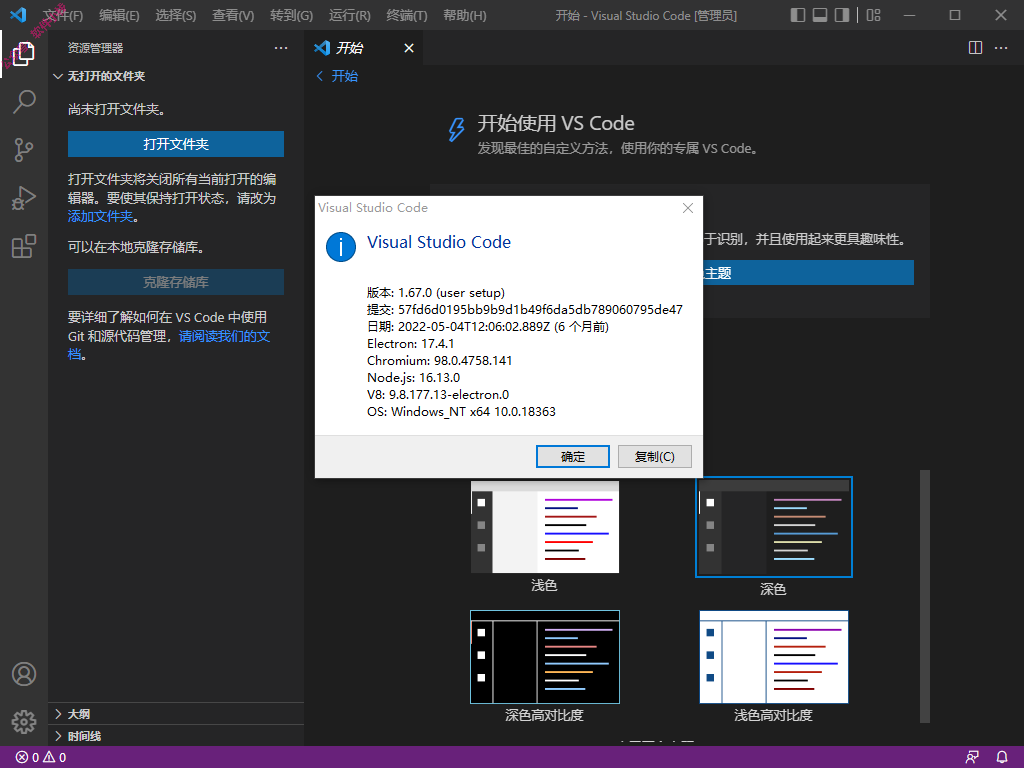Viewport: 1024px width, 768px height.
Task: Open the Accounts menu icon
Action: pyautogui.click(x=24, y=674)
